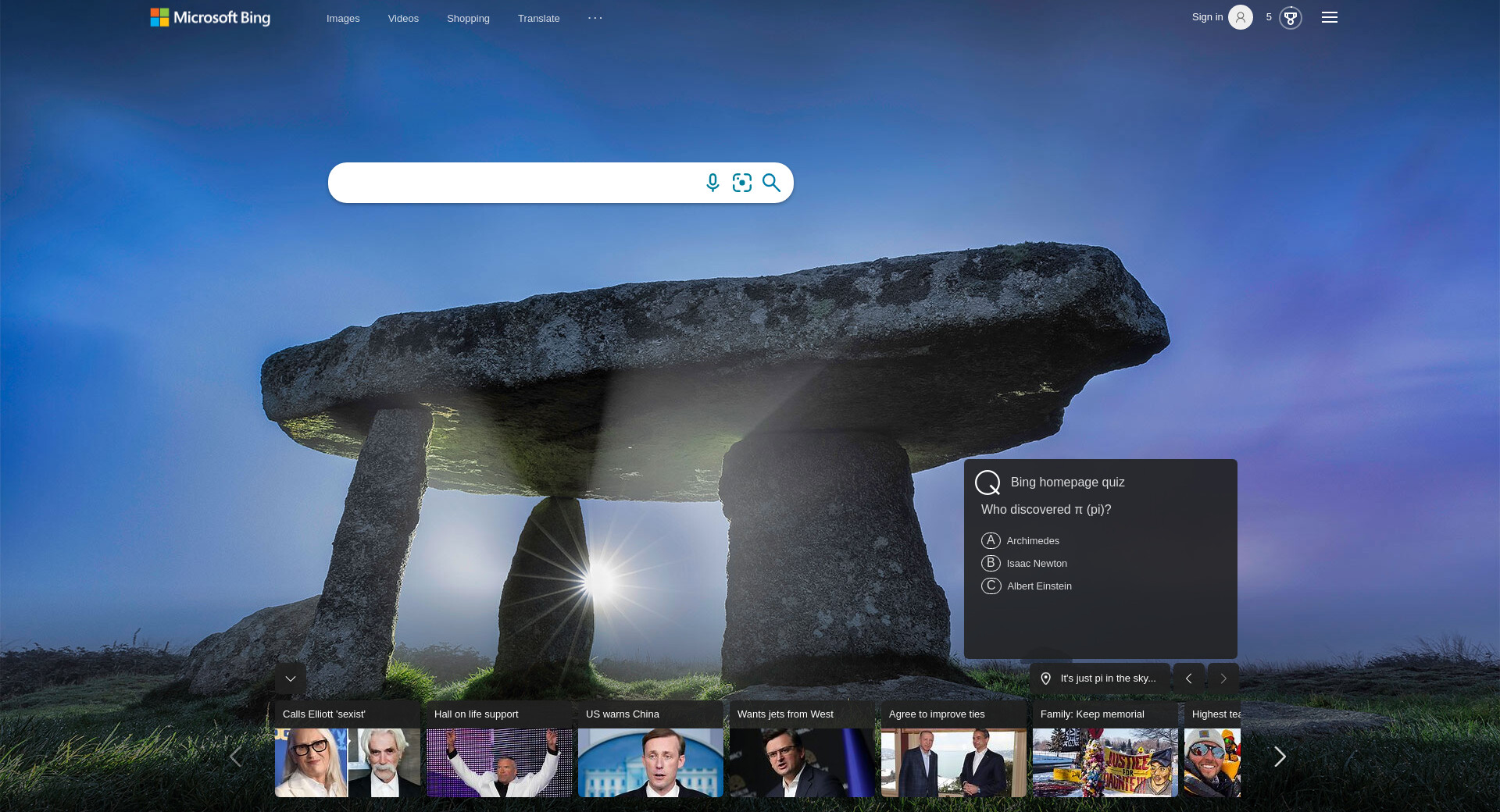
Task: Open the Translate link
Action: [x=538, y=18]
